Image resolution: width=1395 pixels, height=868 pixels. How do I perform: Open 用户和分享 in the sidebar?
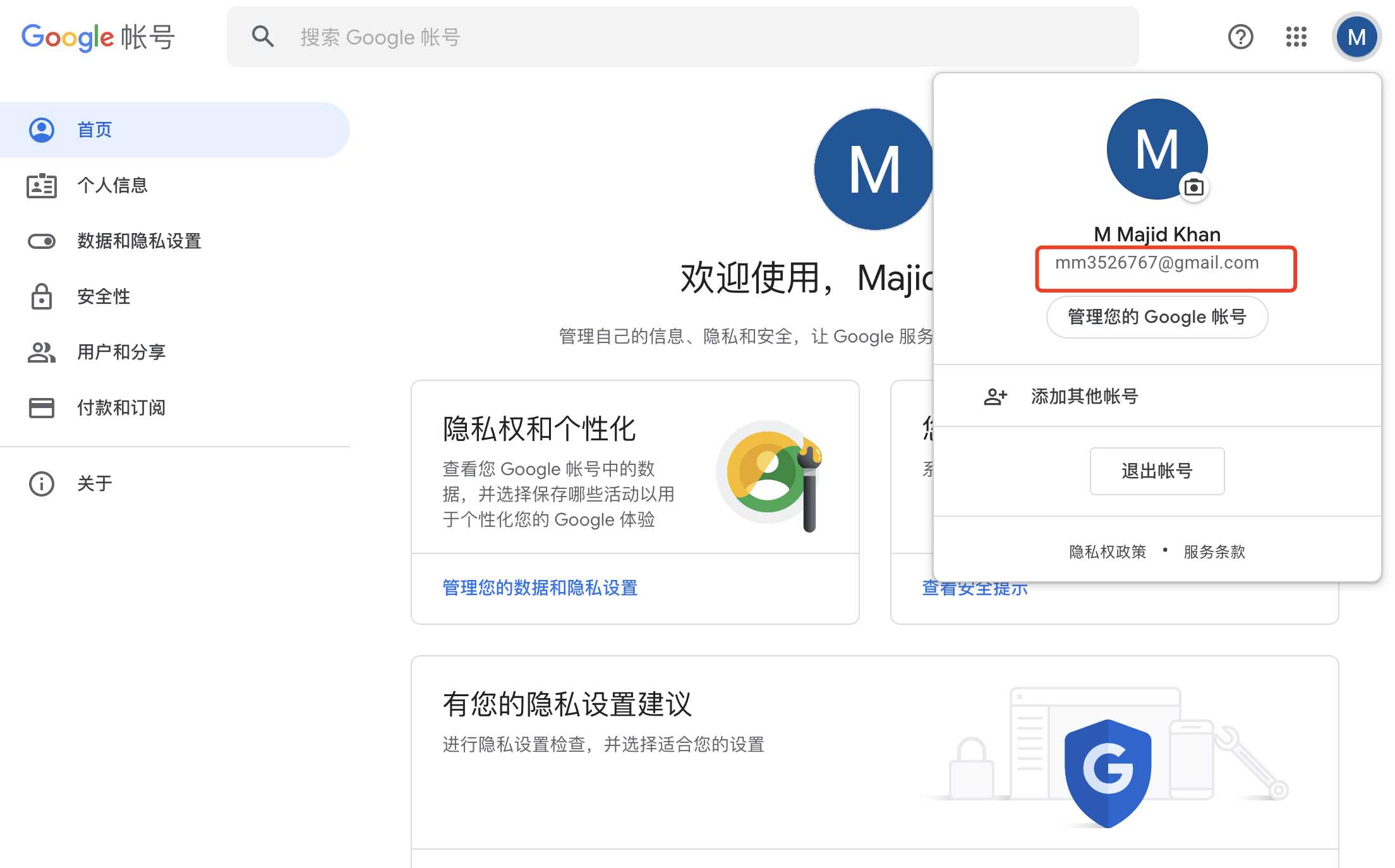tap(174, 353)
